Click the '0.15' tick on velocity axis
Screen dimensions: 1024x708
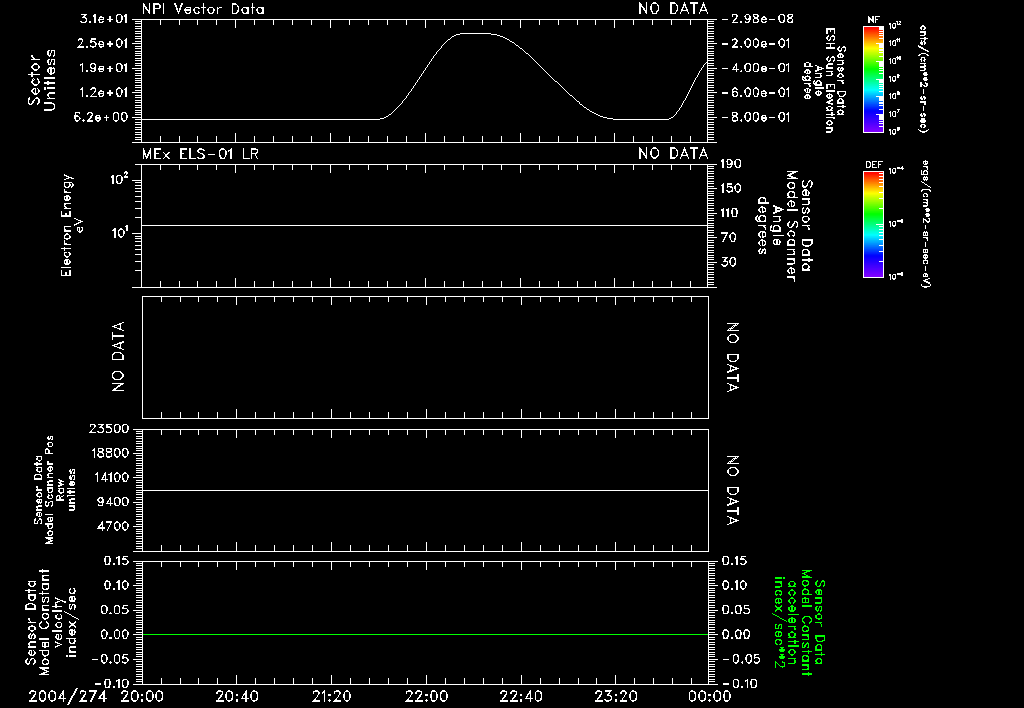(x=116, y=560)
